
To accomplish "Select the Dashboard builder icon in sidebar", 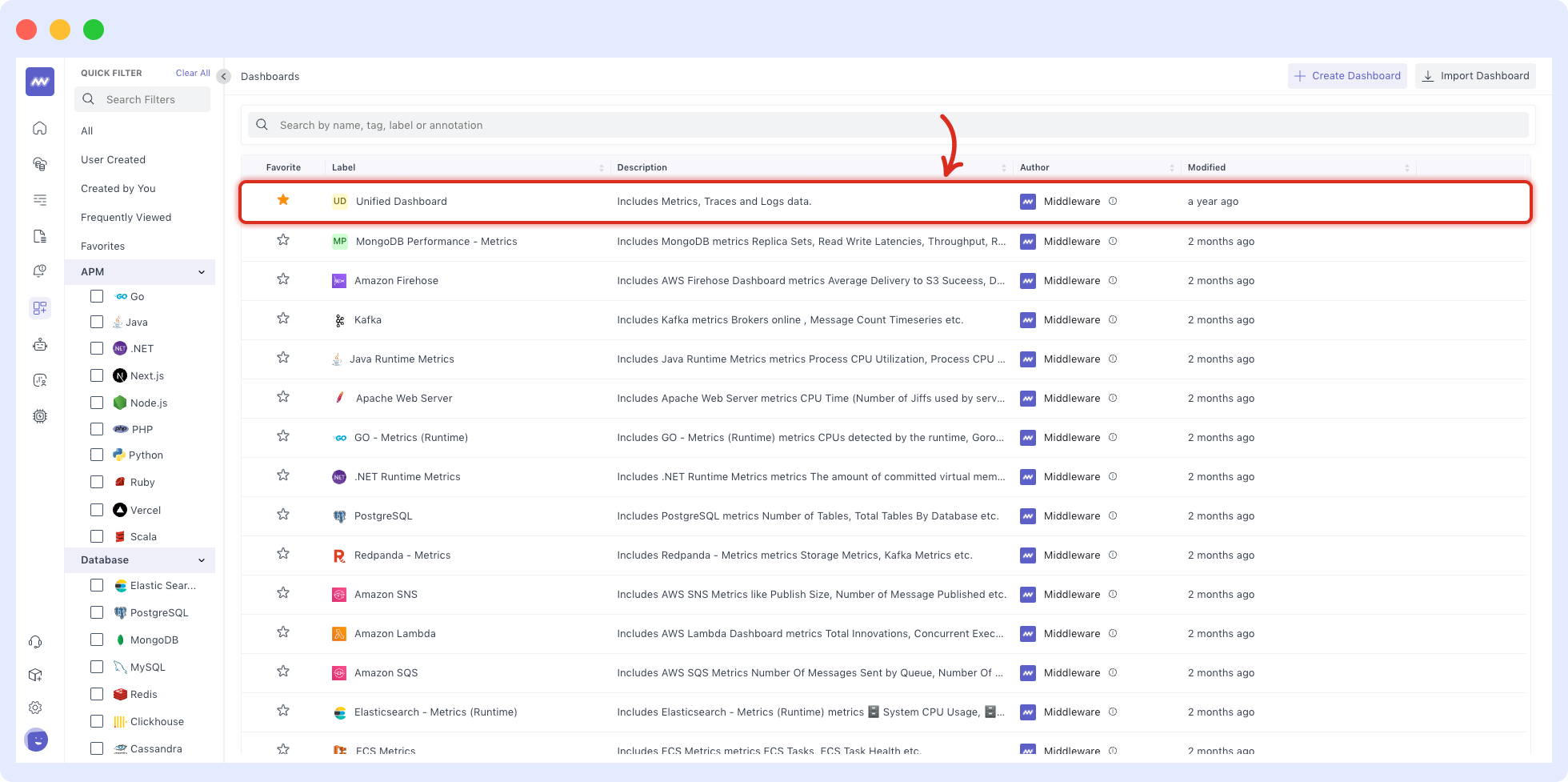I will [39, 308].
